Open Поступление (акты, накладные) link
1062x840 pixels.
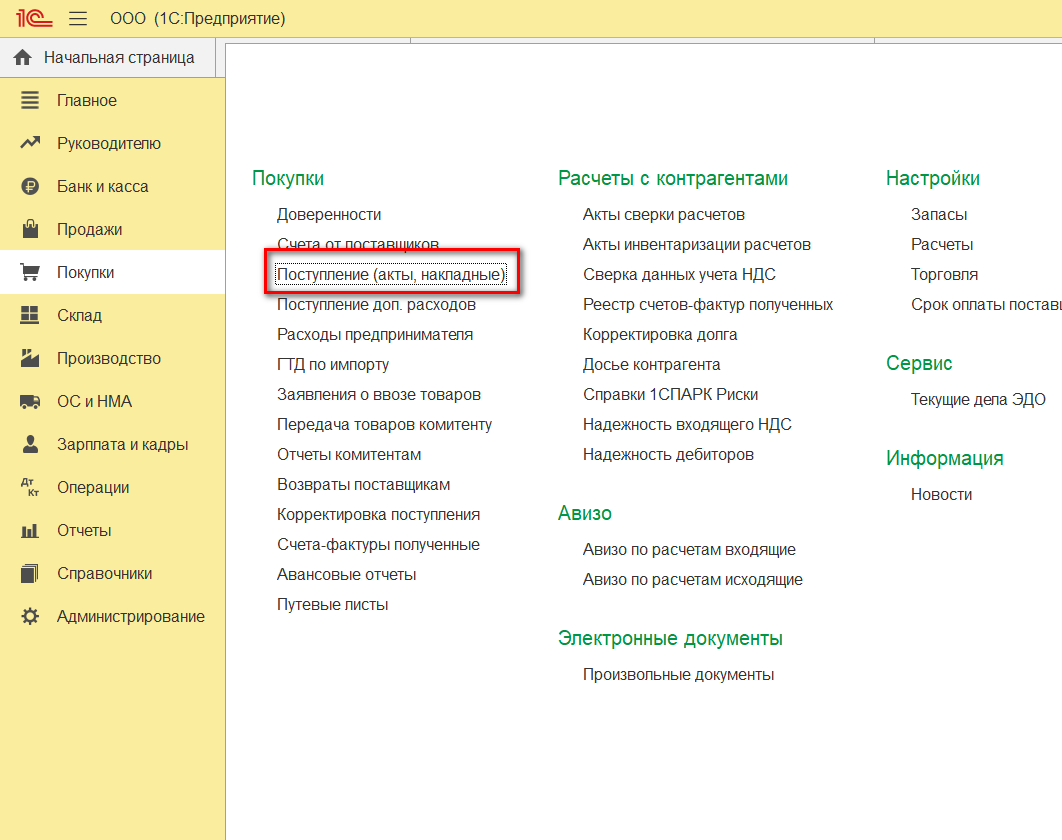[x=391, y=275]
